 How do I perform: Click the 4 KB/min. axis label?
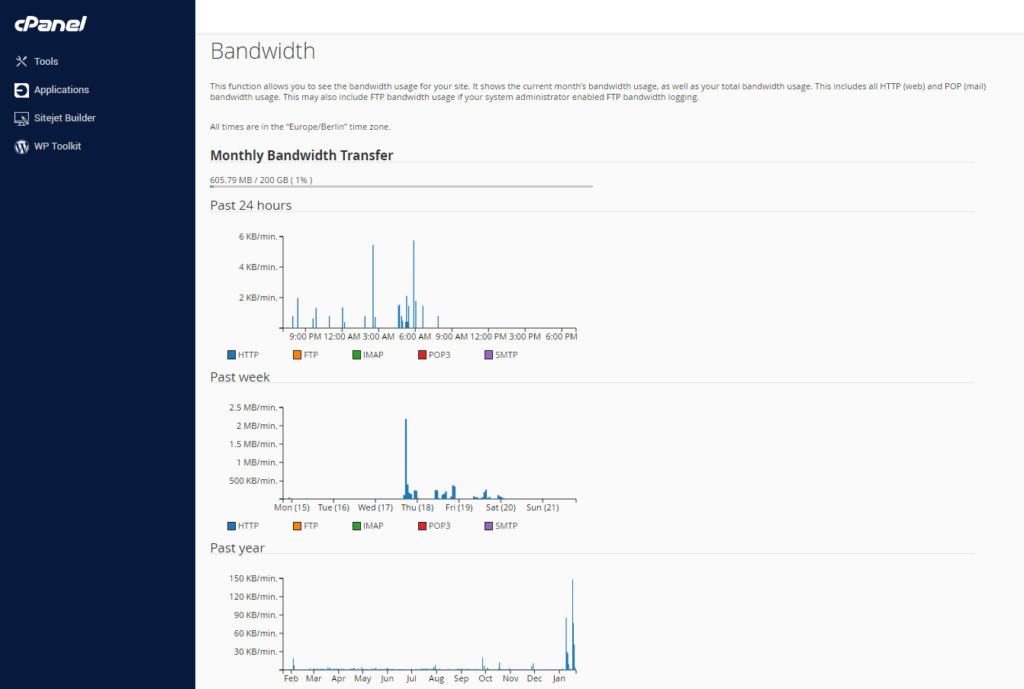click(x=258, y=267)
